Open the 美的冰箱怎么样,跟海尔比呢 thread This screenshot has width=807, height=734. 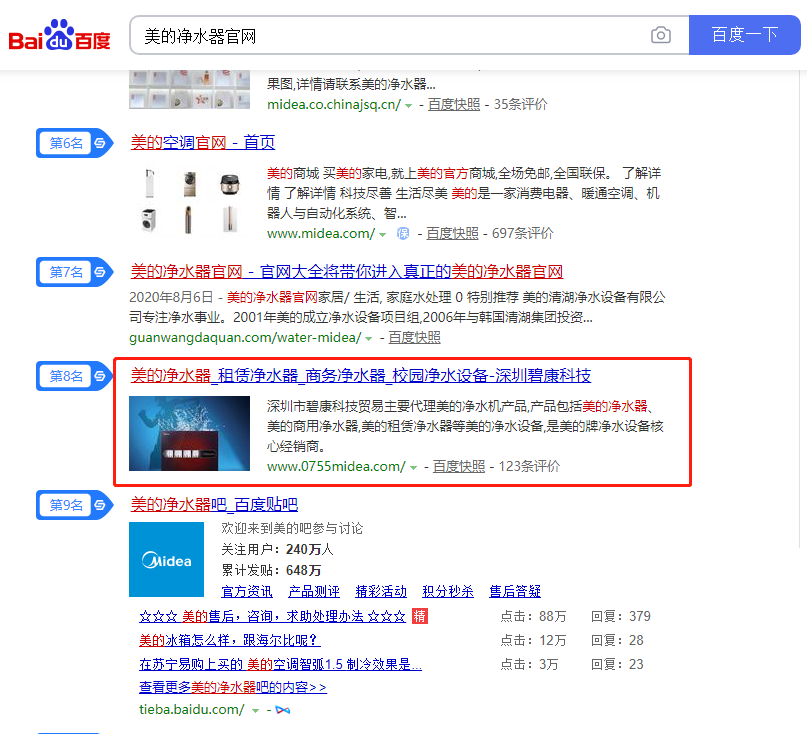click(x=230, y=640)
